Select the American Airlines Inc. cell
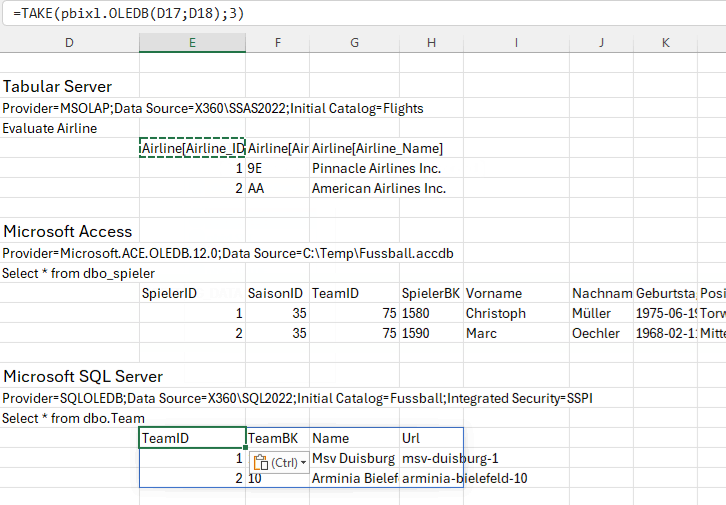726x505 pixels. 378,188
